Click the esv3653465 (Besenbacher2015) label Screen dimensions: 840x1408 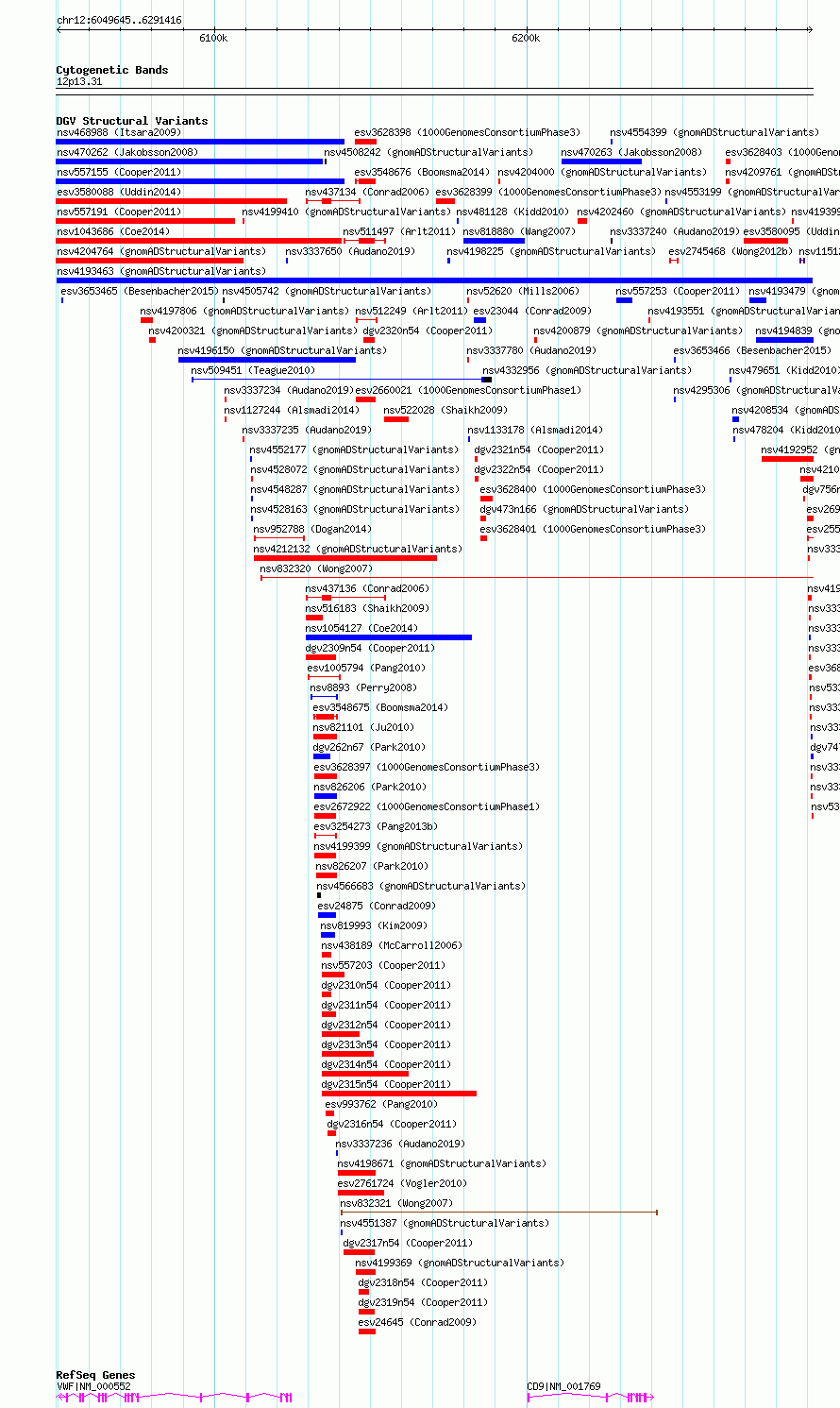click(x=140, y=291)
